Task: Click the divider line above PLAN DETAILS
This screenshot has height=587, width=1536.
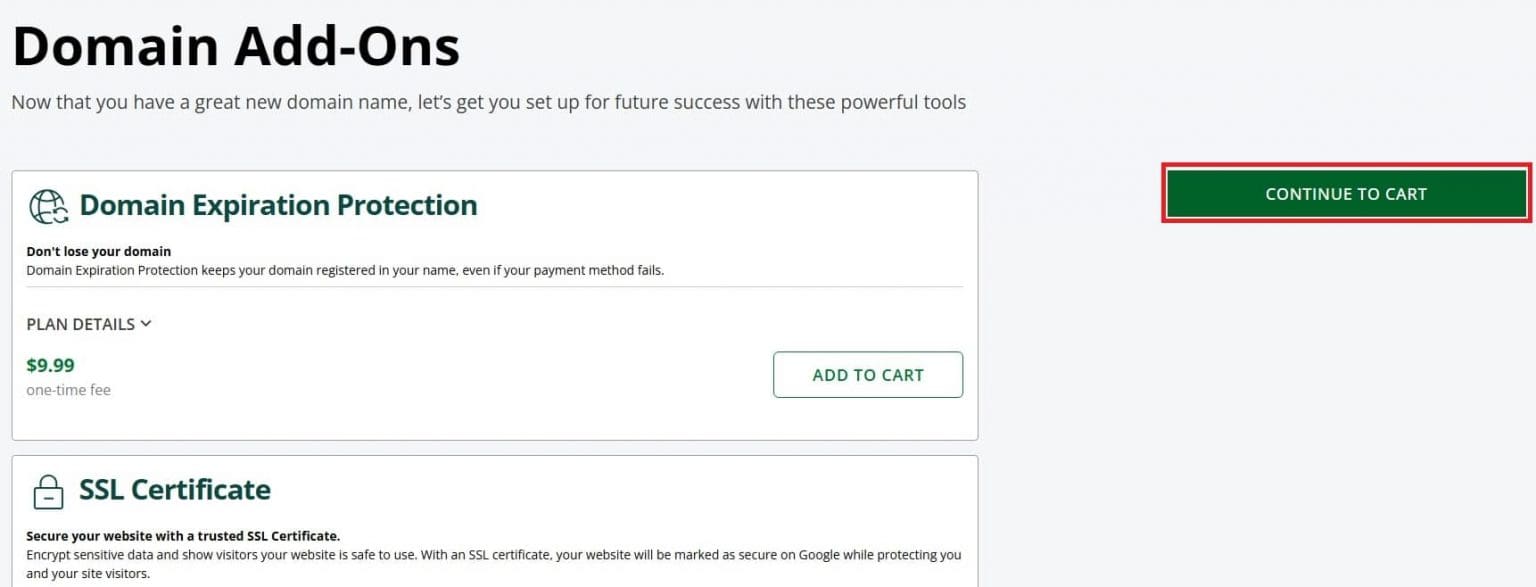Action: point(494,287)
